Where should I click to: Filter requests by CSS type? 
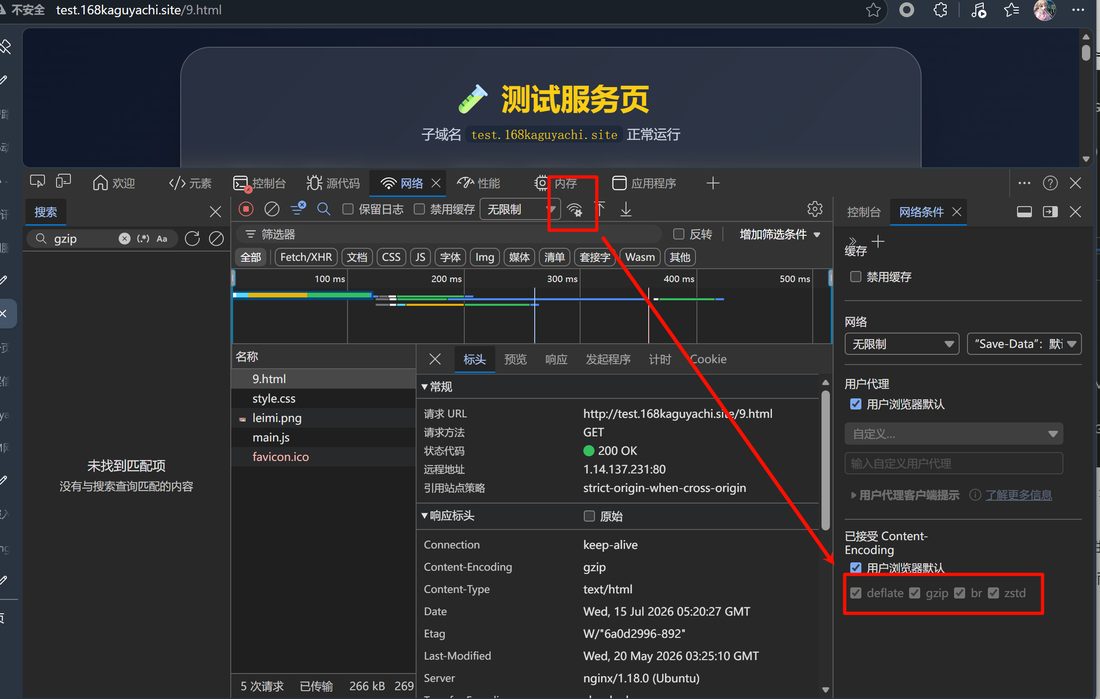click(x=391, y=257)
